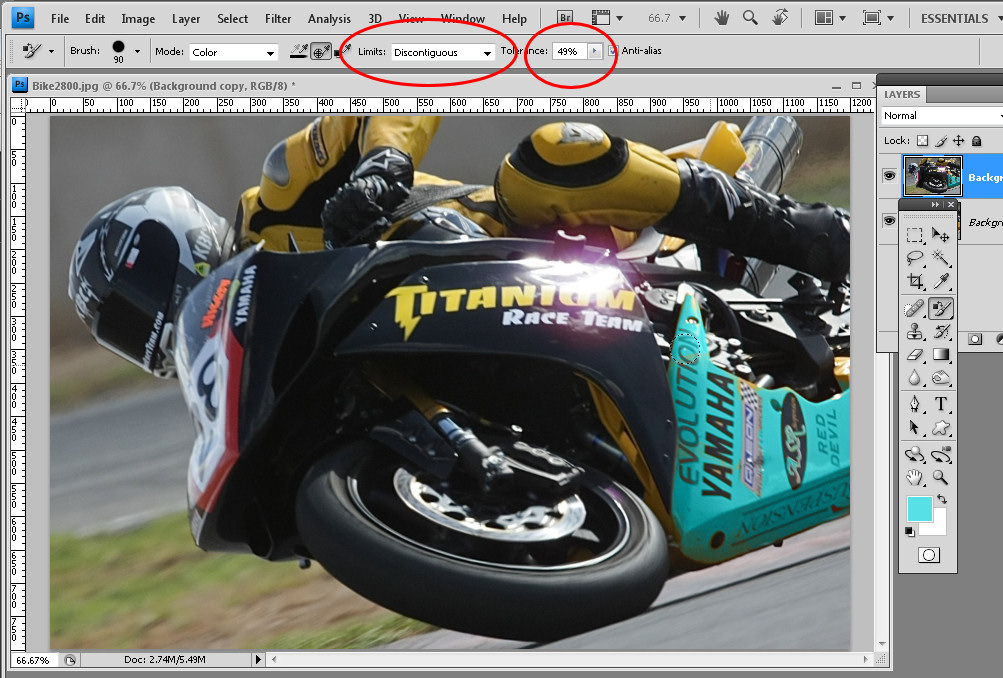Select the Sponge tool
Screen dimensions: 1003x678
coord(940,377)
